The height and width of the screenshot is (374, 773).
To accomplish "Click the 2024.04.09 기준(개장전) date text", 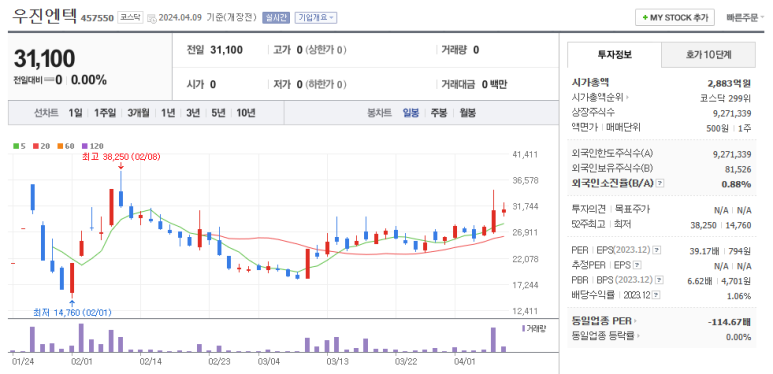I will (x=208, y=18).
